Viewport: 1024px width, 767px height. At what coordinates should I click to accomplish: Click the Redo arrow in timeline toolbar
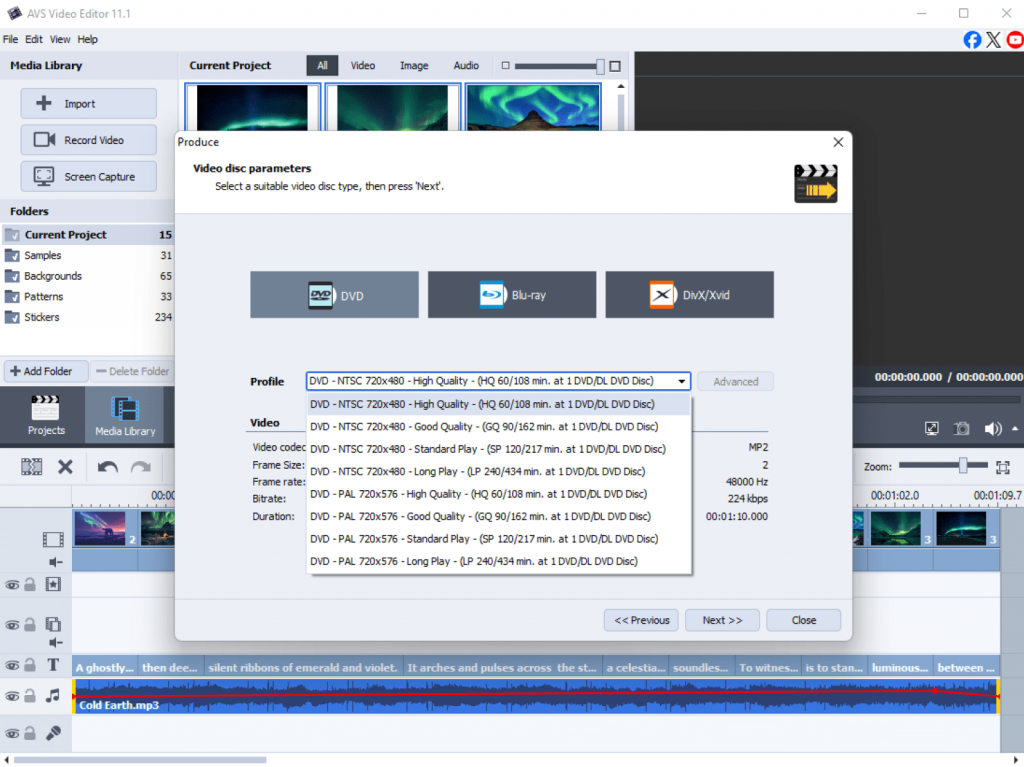click(x=140, y=466)
